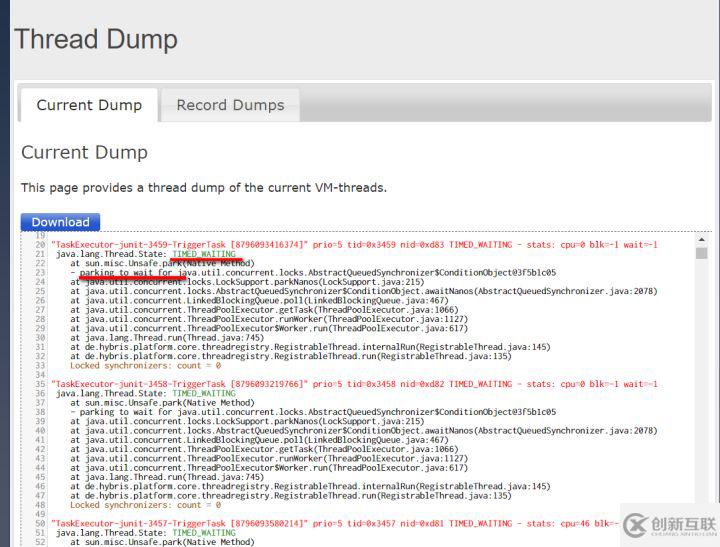Click the underlined TIMED_WAITING state on line 21
This screenshot has height=547, width=720.
coord(204,254)
